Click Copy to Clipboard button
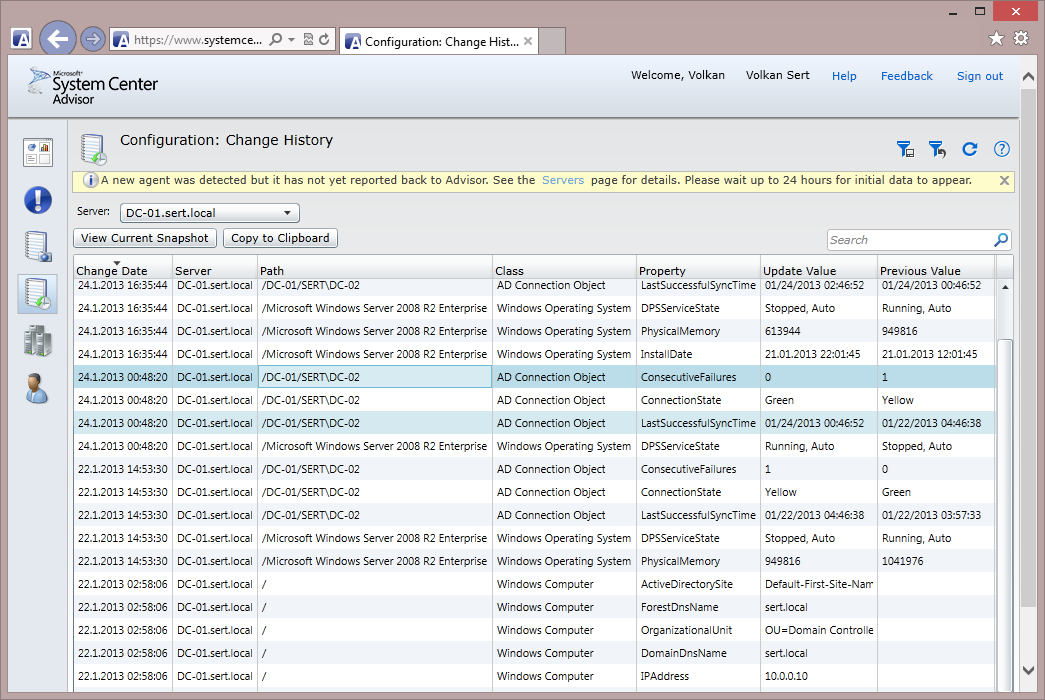The height and width of the screenshot is (700, 1045). point(280,238)
